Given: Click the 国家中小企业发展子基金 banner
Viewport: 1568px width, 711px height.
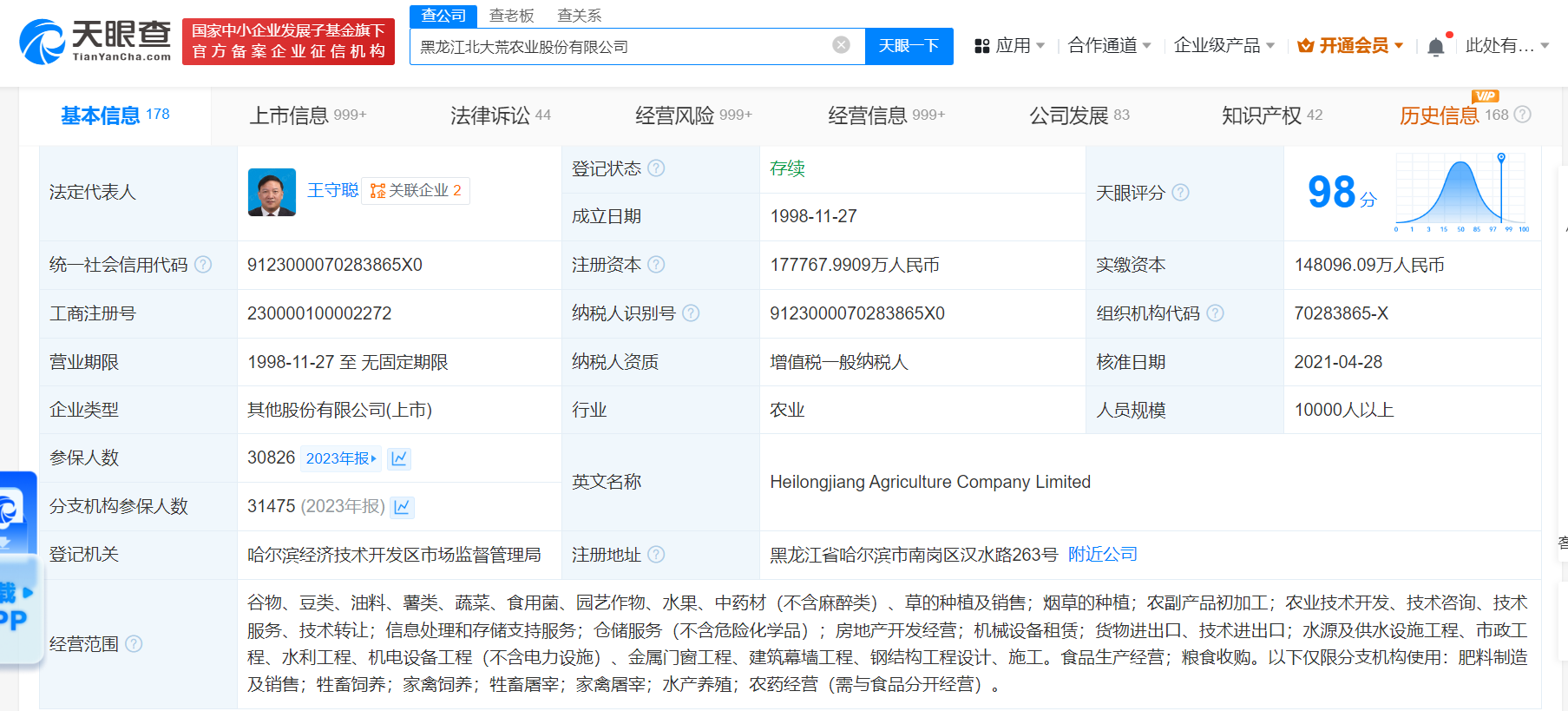Looking at the screenshot, I should click(x=288, y=41).
